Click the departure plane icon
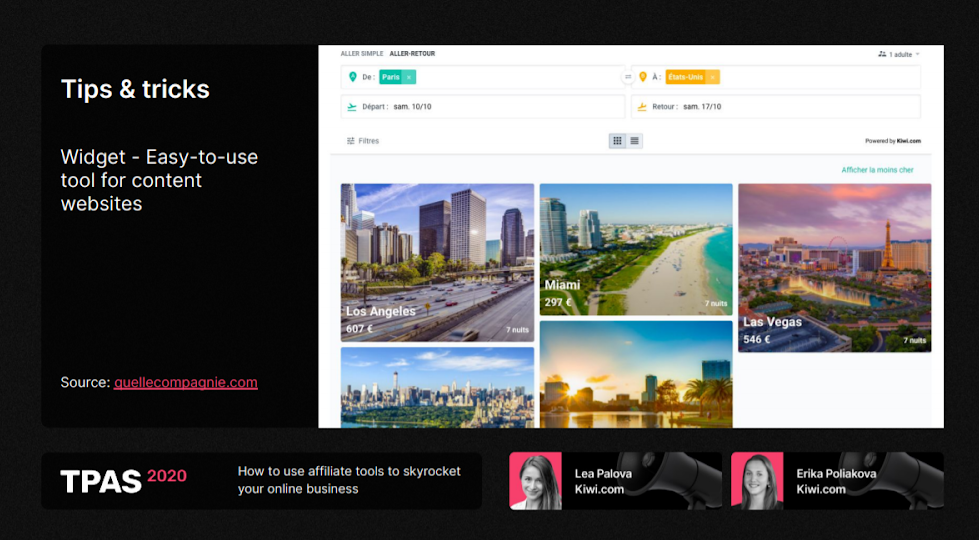 [x=352, y=107]
